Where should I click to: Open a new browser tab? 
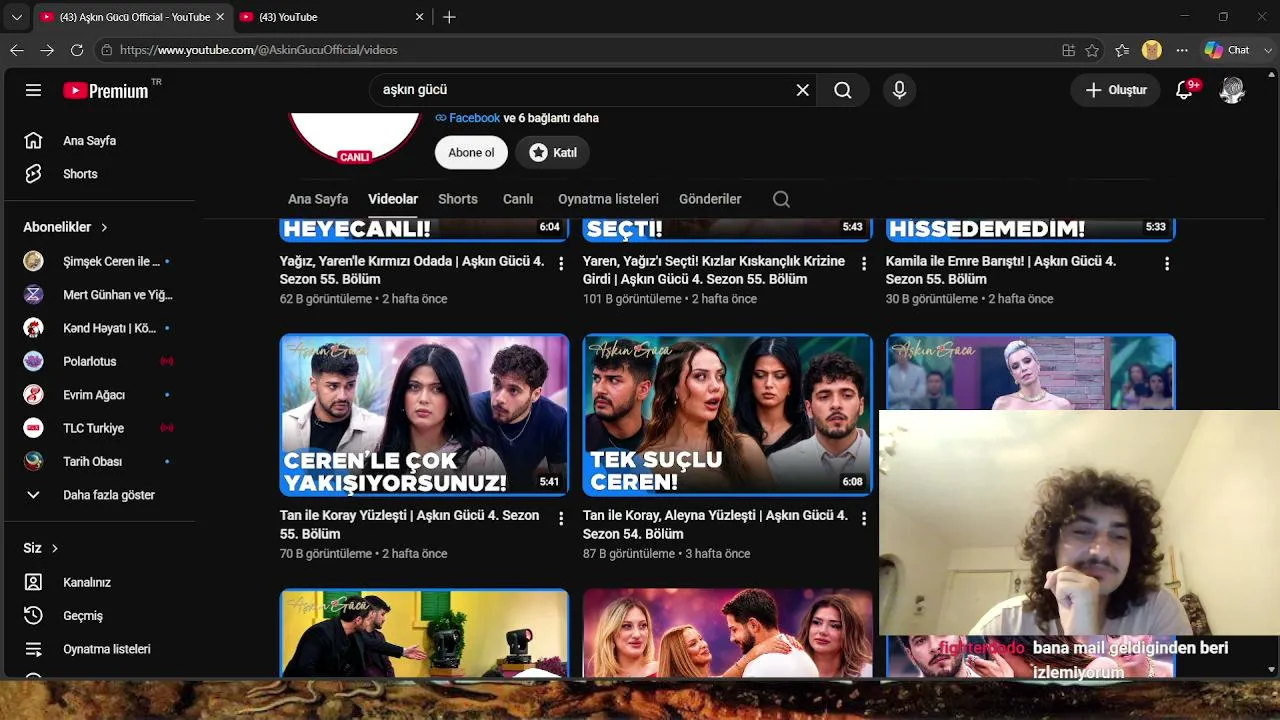(x=449, y=17)
